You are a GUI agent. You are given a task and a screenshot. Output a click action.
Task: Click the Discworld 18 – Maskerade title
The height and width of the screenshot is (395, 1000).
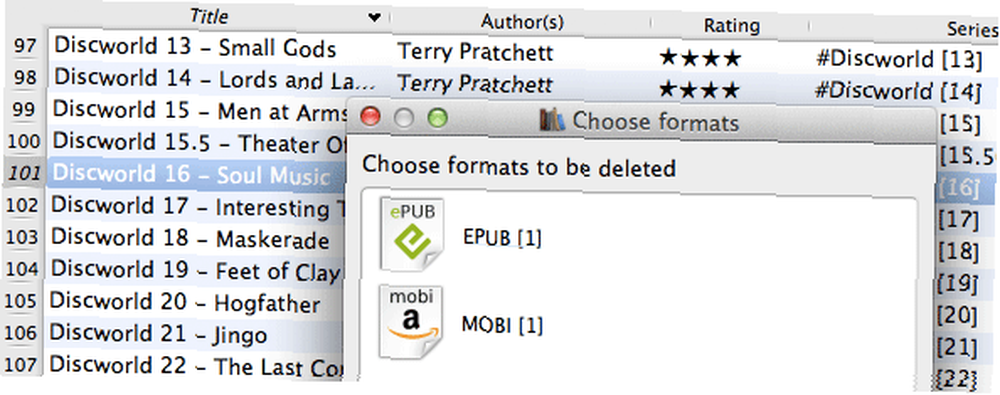[190, 237]
